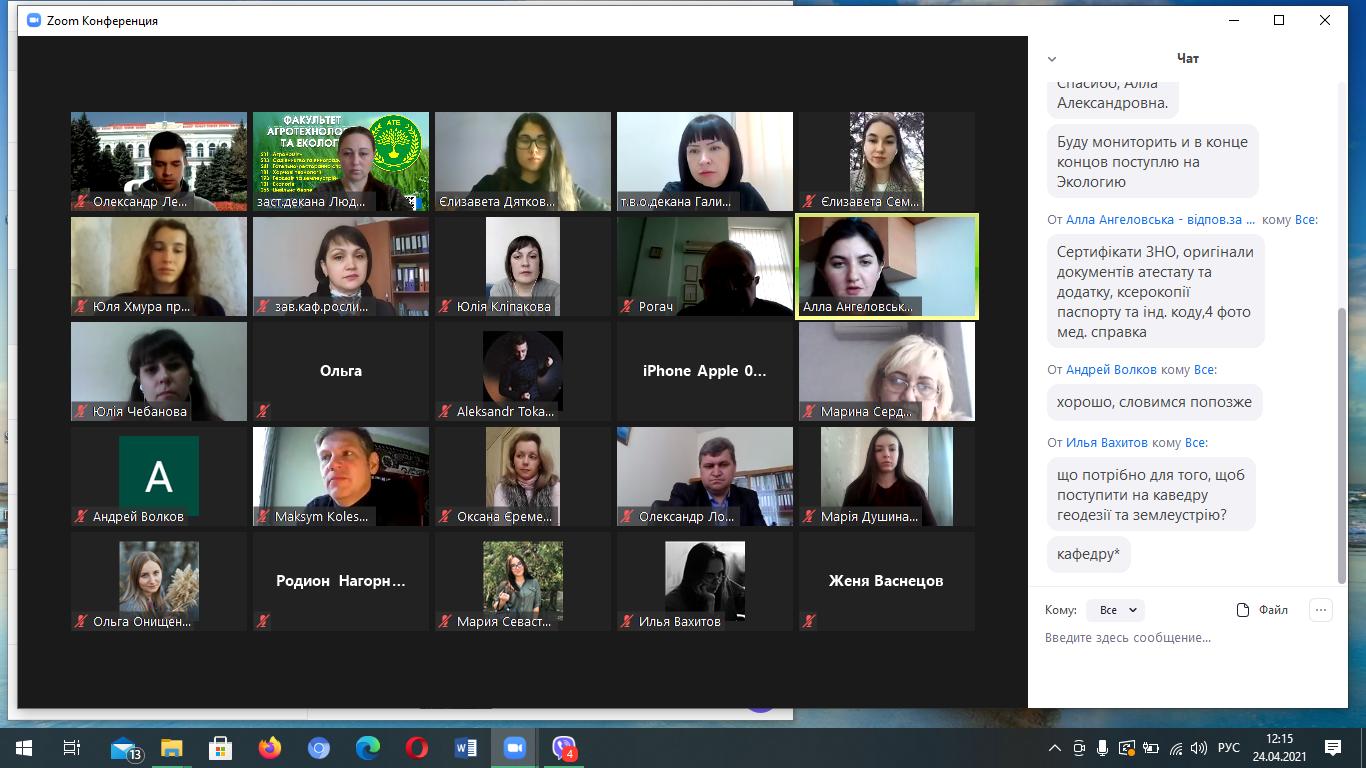This screenshot has width=1366, height=768.
Task: Select the tile of Aleksandr Toka…
Action: tap(523, 371)
